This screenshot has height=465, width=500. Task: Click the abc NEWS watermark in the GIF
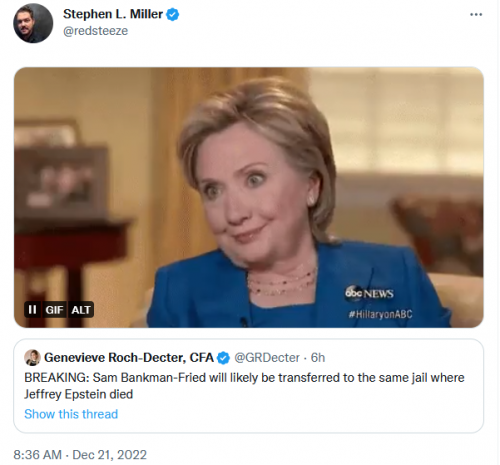click(369, 293)
